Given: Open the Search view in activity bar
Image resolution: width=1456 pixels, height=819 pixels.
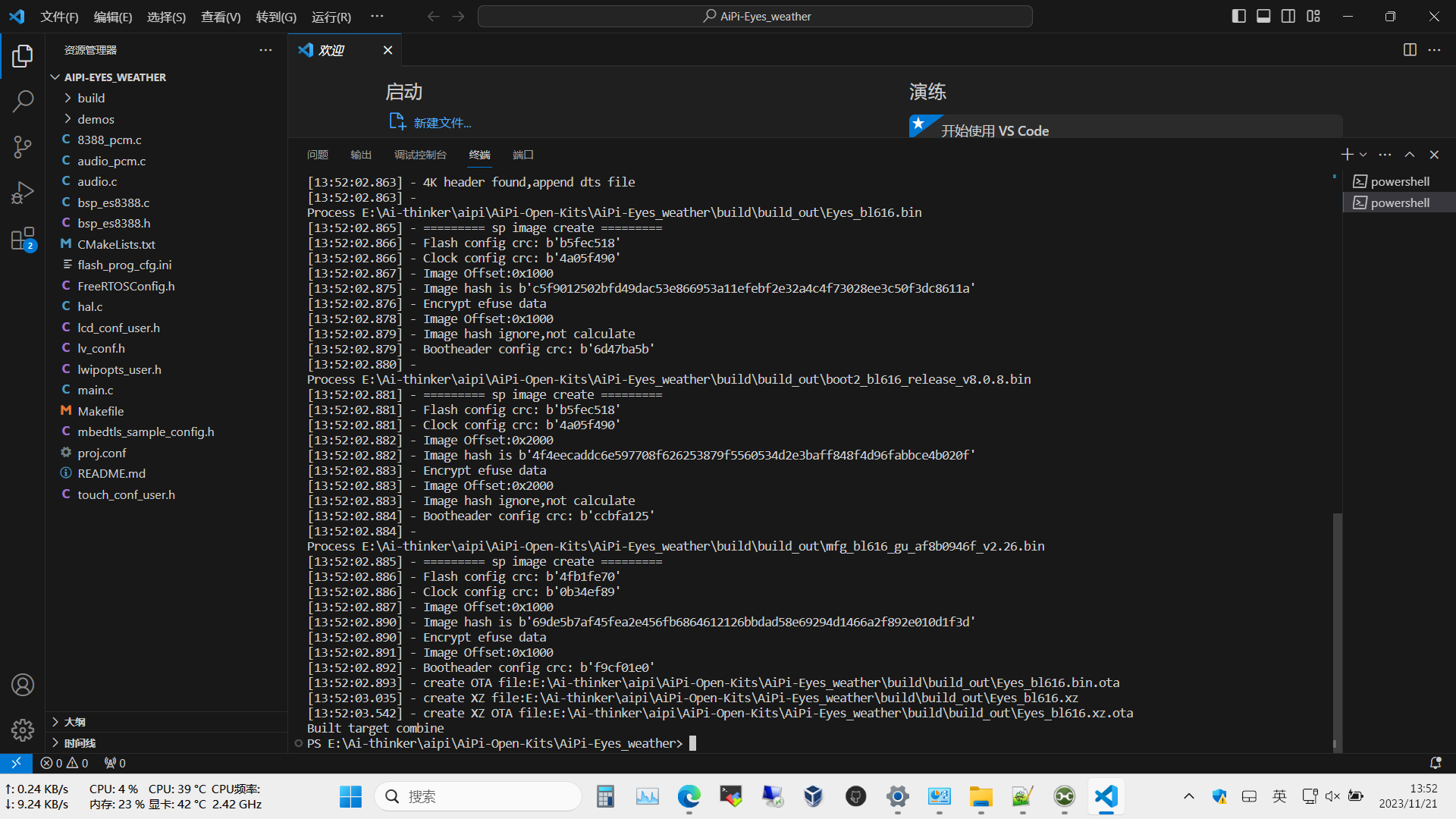Looking at the screenshot, I should click(23, 101).
